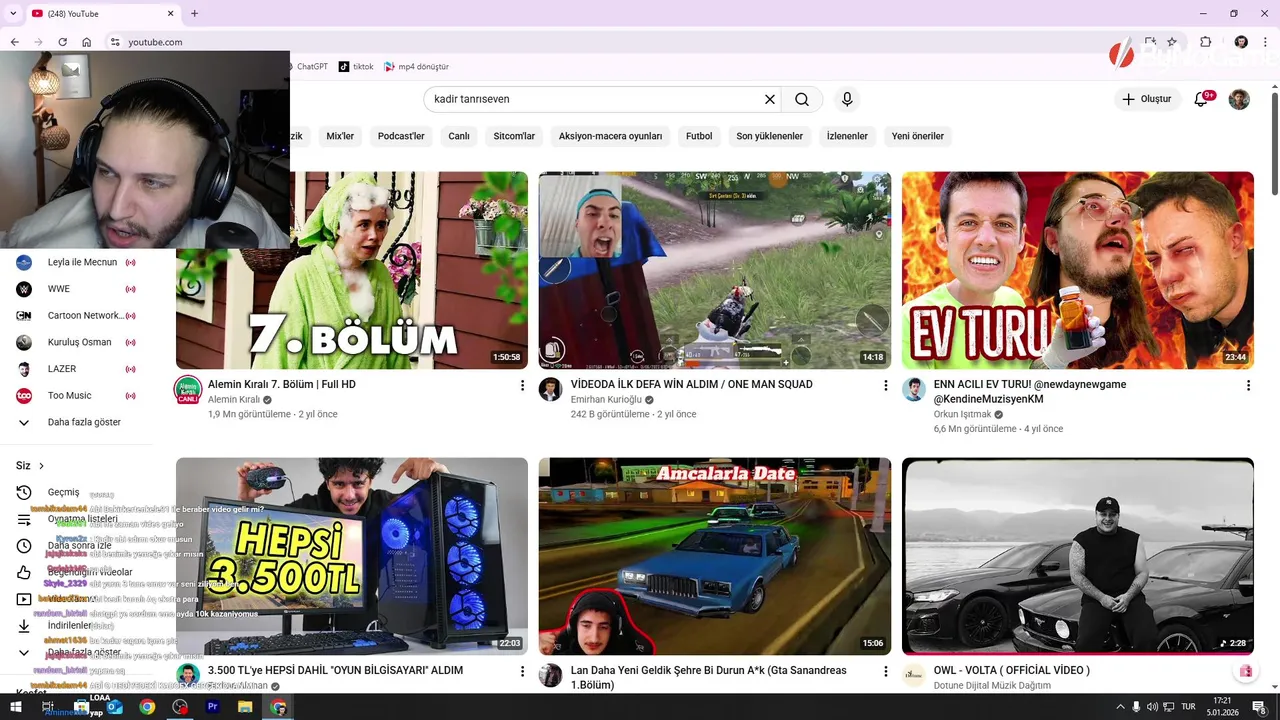The width and height of the screenshot is (1280, 720).
Task: Select the Podcast'ler filter chip
Action: click(x=401, y=136)
